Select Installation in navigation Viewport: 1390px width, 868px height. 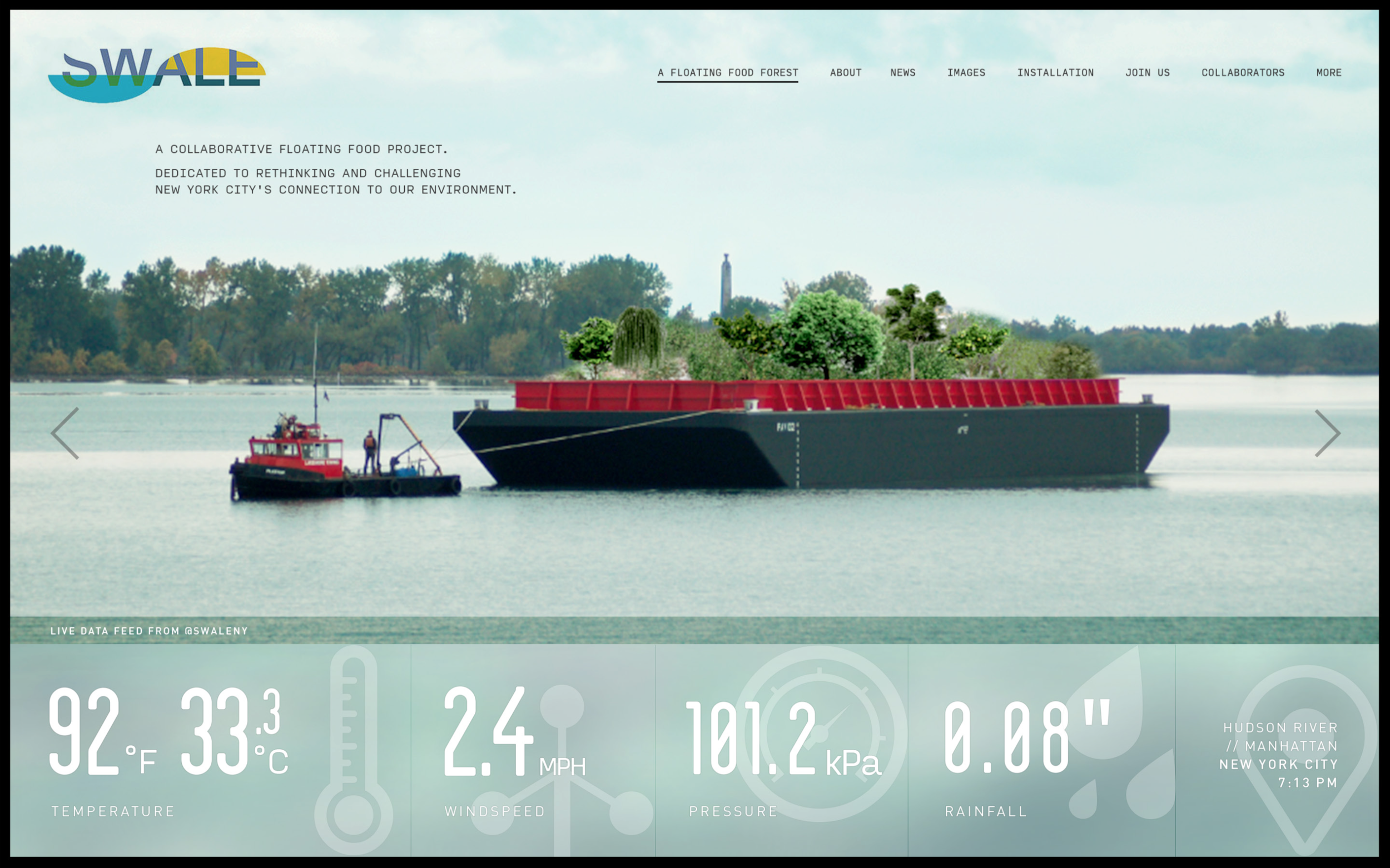(x=1055, y=73)
